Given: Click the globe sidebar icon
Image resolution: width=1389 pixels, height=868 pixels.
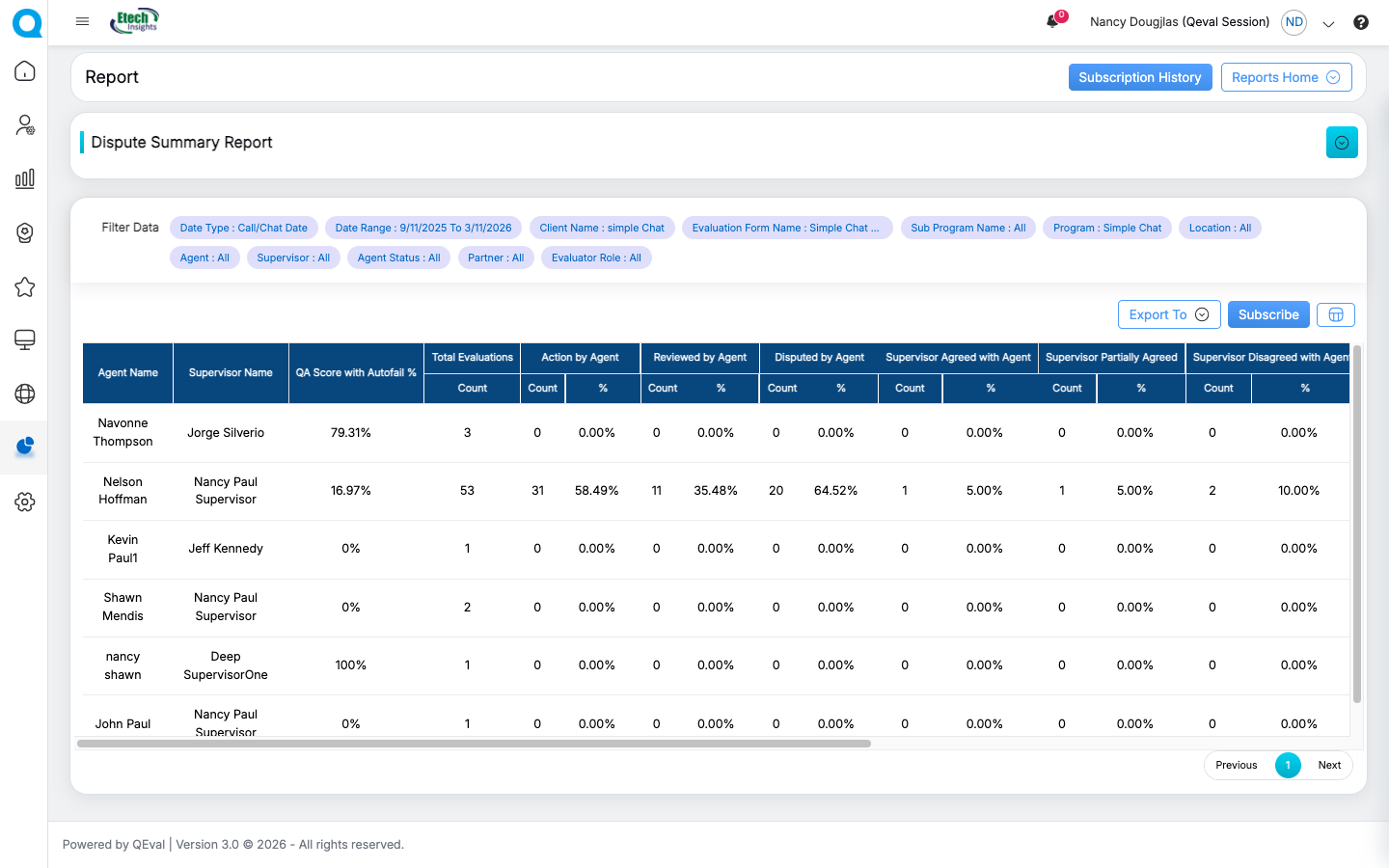Looking at the screenshot, I should [25, 393].
